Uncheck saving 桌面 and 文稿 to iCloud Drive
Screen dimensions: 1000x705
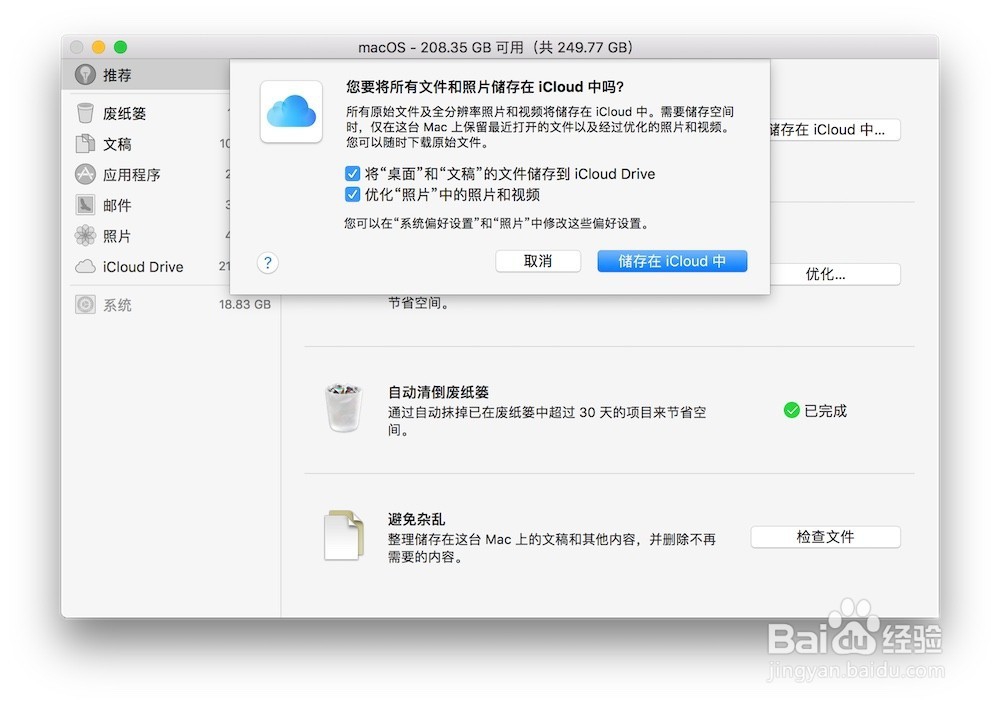point(352,174)
